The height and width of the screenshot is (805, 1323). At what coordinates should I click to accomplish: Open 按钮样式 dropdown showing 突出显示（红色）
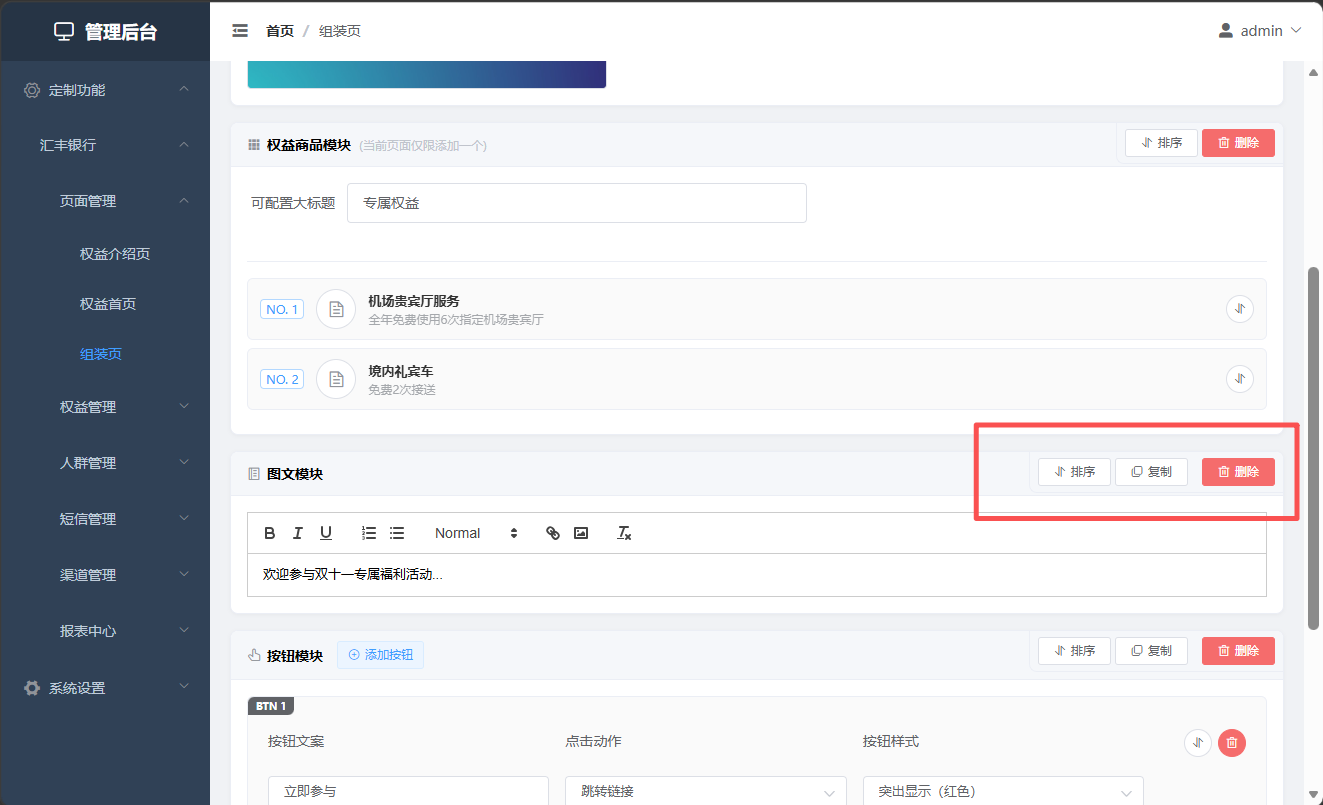pyautogui.click(x=1003, y=791)
